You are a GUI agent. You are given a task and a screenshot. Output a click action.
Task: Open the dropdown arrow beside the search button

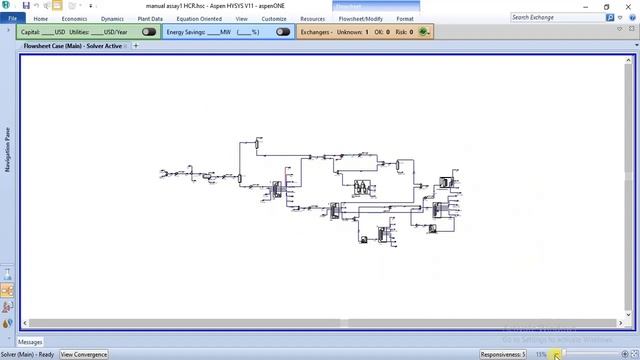[620, 18]
